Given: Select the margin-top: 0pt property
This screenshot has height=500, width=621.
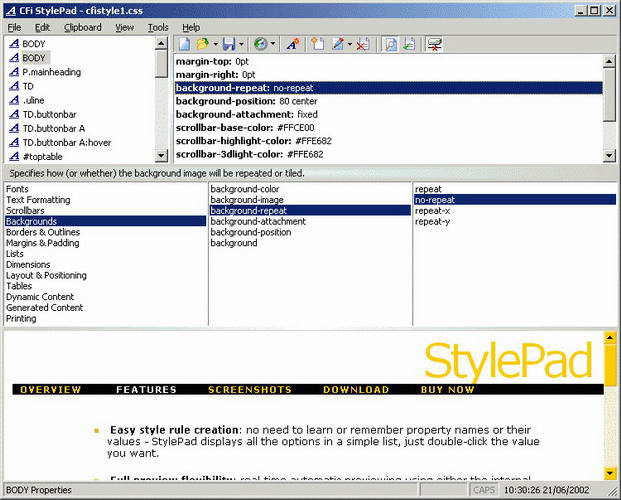Looking at the screenshot, I should [212, 61].
